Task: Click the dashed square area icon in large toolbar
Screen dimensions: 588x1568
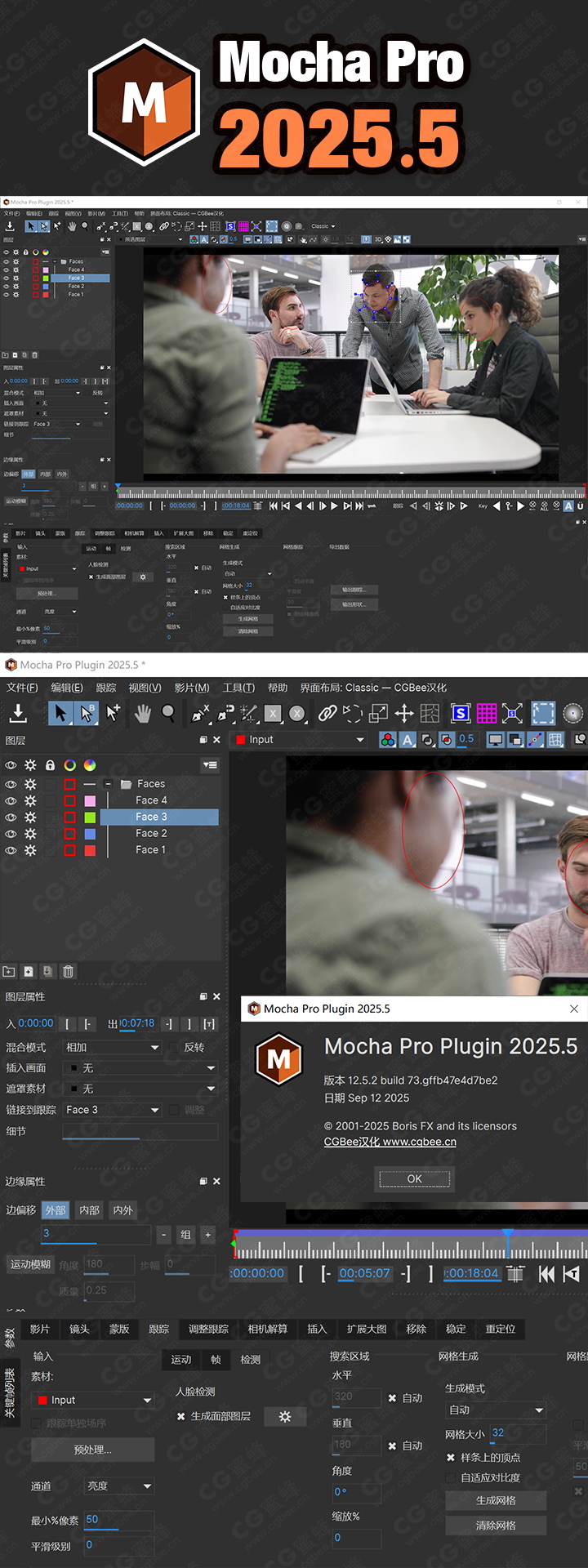Action: (x=543, y=713)
